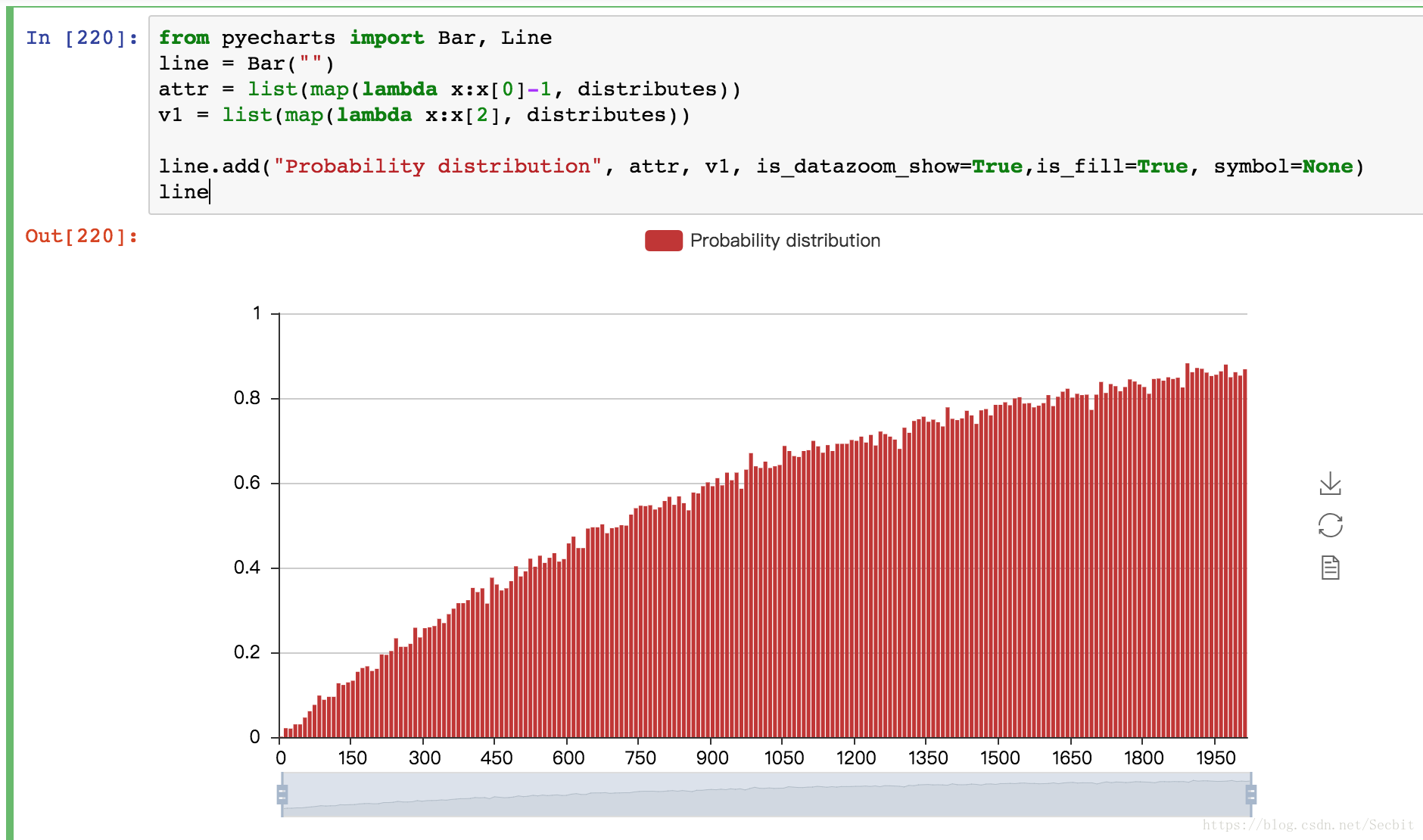Click the Probability distribution legend label
This screenshot has width=1423, height=840.
coord(785,241)
